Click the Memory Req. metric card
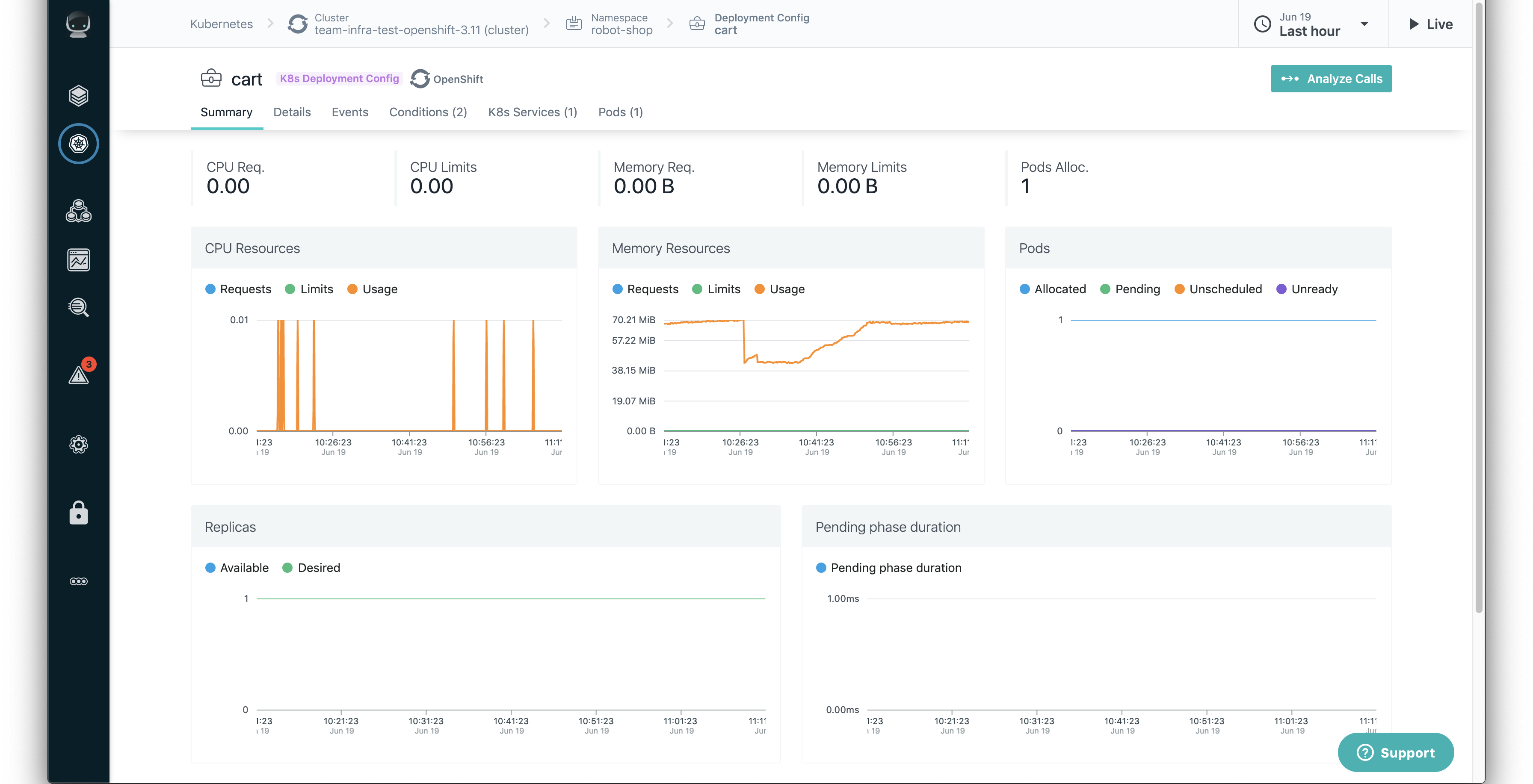The height and width of the screenshot is (784, 1533). coord(699,178)
